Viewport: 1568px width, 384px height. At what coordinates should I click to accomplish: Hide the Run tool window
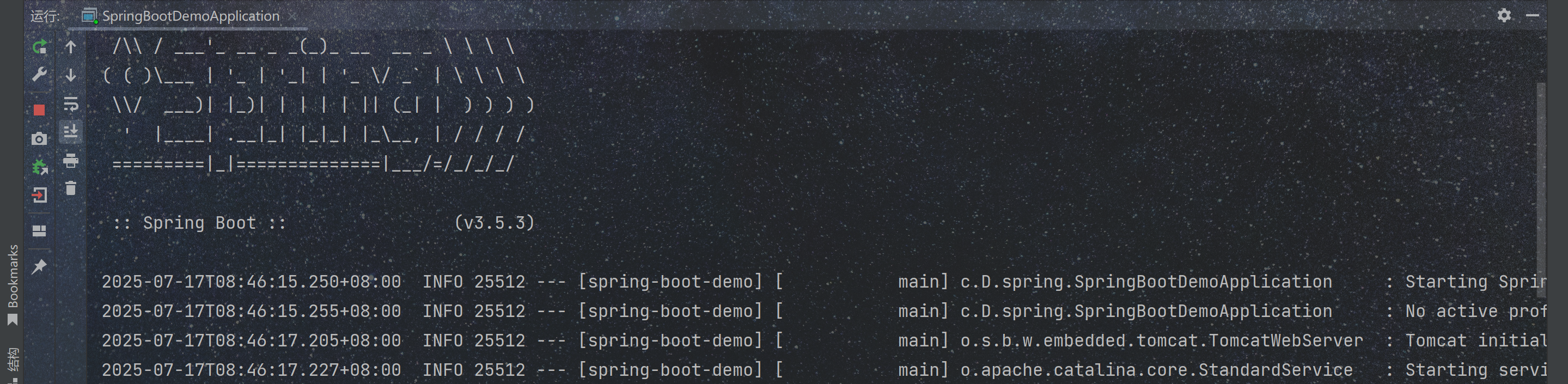1533,15
